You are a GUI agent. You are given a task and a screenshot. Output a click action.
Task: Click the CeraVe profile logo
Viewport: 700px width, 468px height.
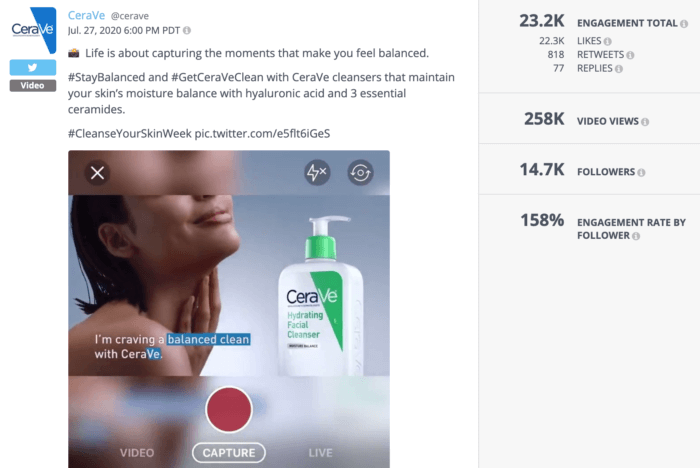pos(34,30)
